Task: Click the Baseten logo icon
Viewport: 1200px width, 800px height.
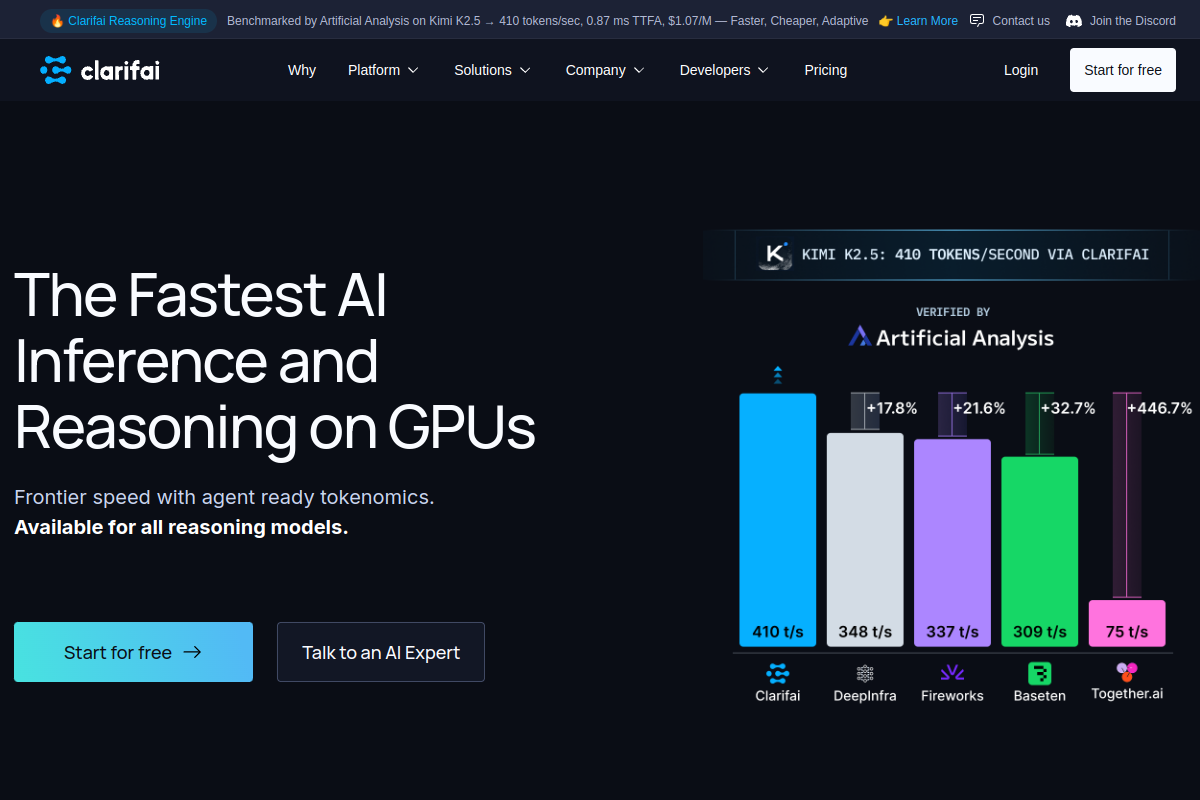Action: point(1039,672)
